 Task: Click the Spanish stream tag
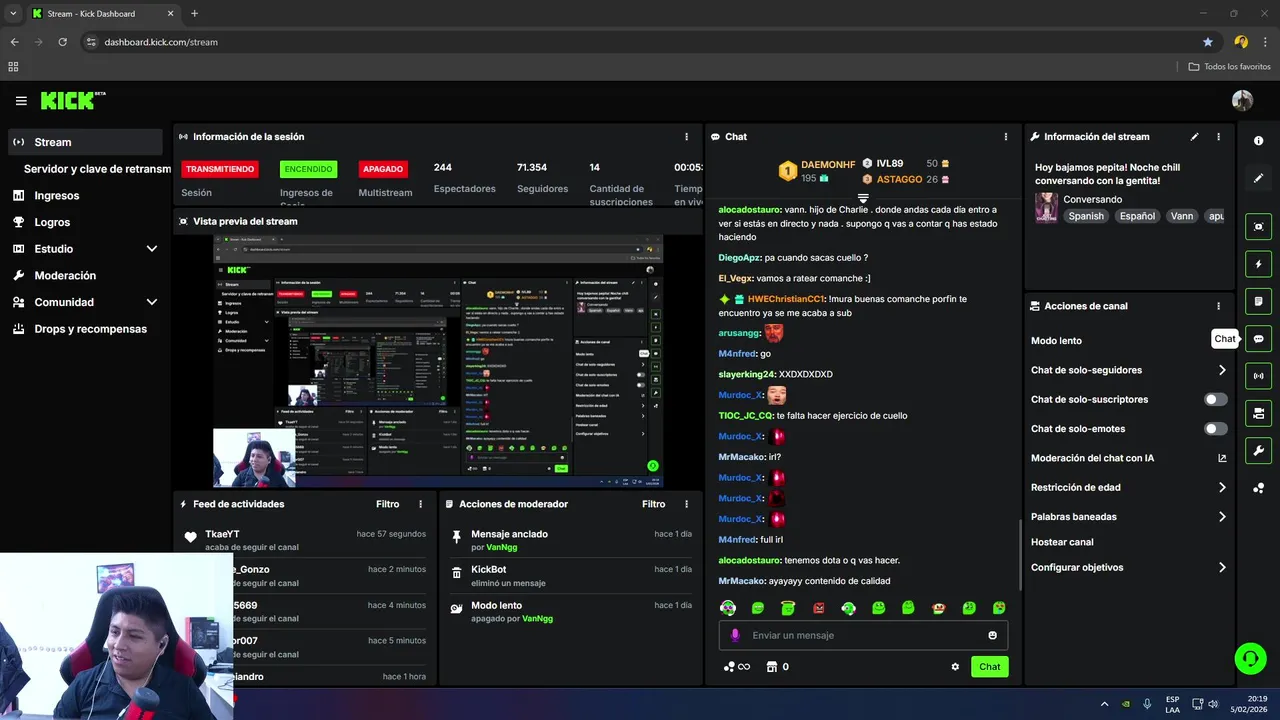point(1085,216)
